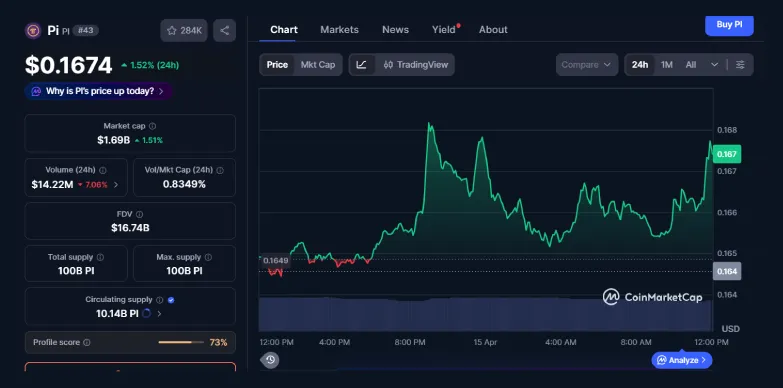Click the 15 Apr axis label
The image size is (783, 388).
(485, 343)
